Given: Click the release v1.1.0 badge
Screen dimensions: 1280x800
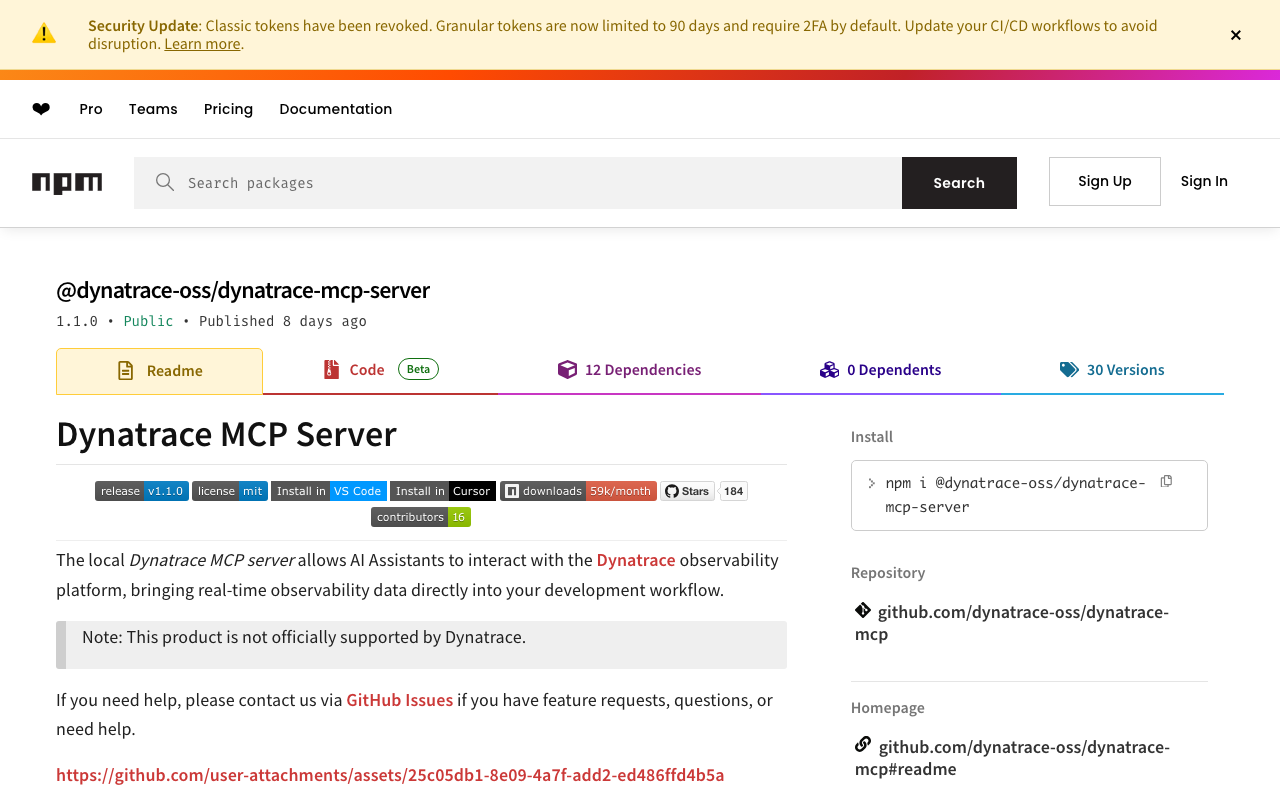Looking at the screenshot, I should (141, 491).
